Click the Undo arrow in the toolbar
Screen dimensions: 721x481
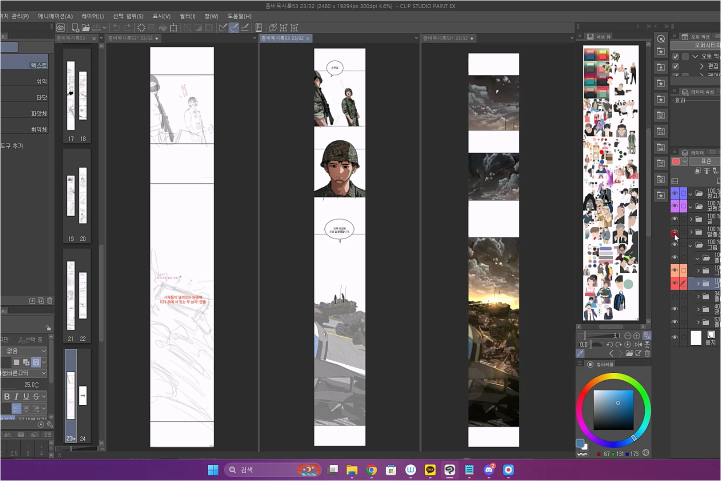click(116, 28)
